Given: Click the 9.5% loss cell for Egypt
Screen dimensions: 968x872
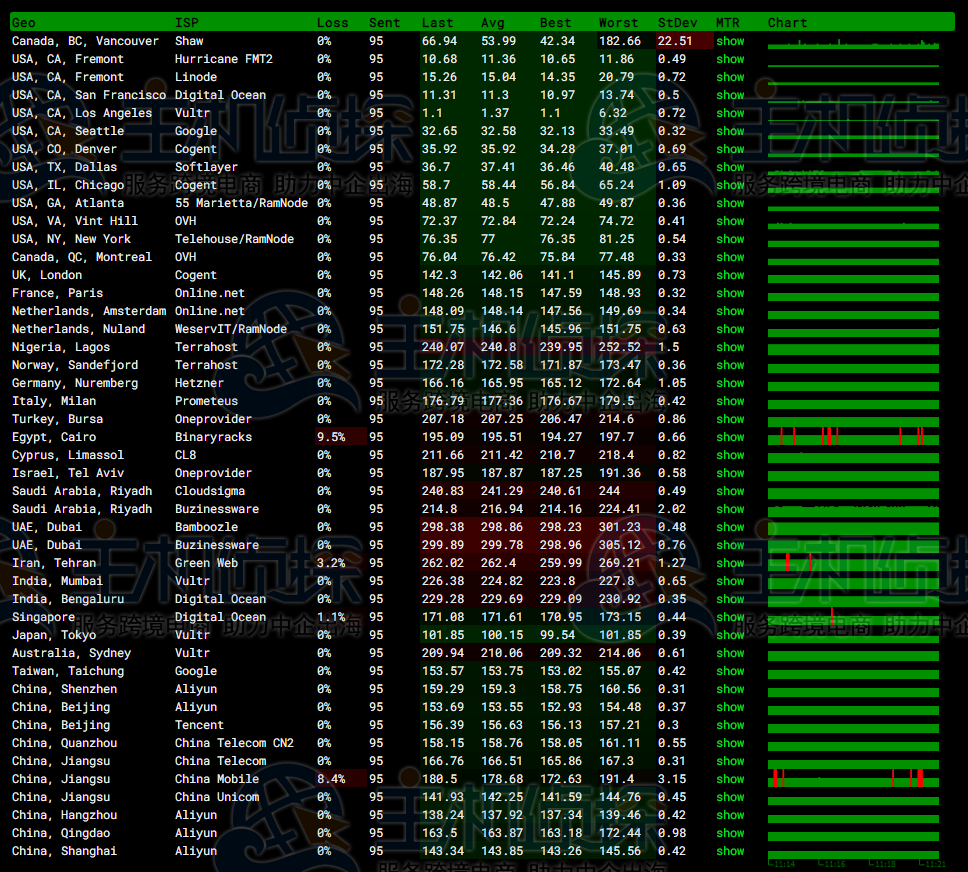Looking at the screenshot, I should pyautogui.click(x=331, y=437).
